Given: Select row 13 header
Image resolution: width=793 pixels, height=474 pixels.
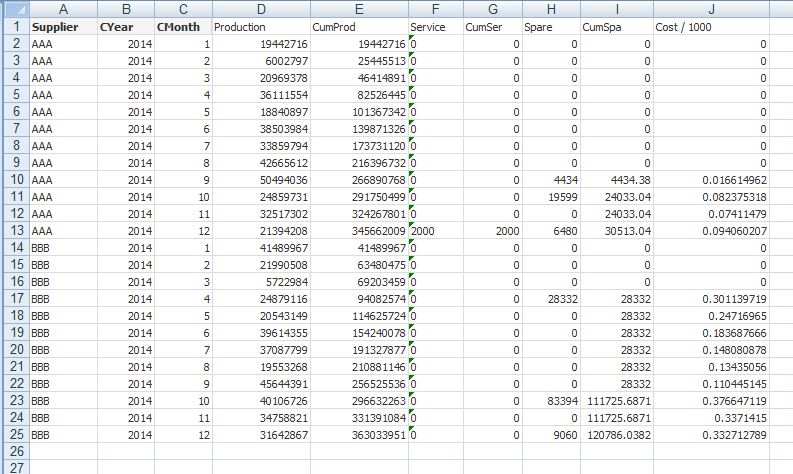Looking at the screenshot, I should 15,231.
